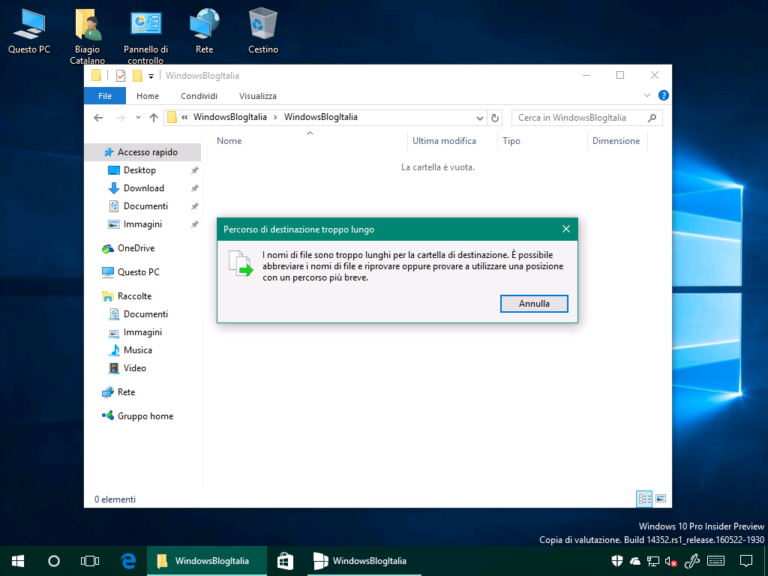Open the touch keyboard tray icon
Screen dimensions: 768x576
coord(716,561)
